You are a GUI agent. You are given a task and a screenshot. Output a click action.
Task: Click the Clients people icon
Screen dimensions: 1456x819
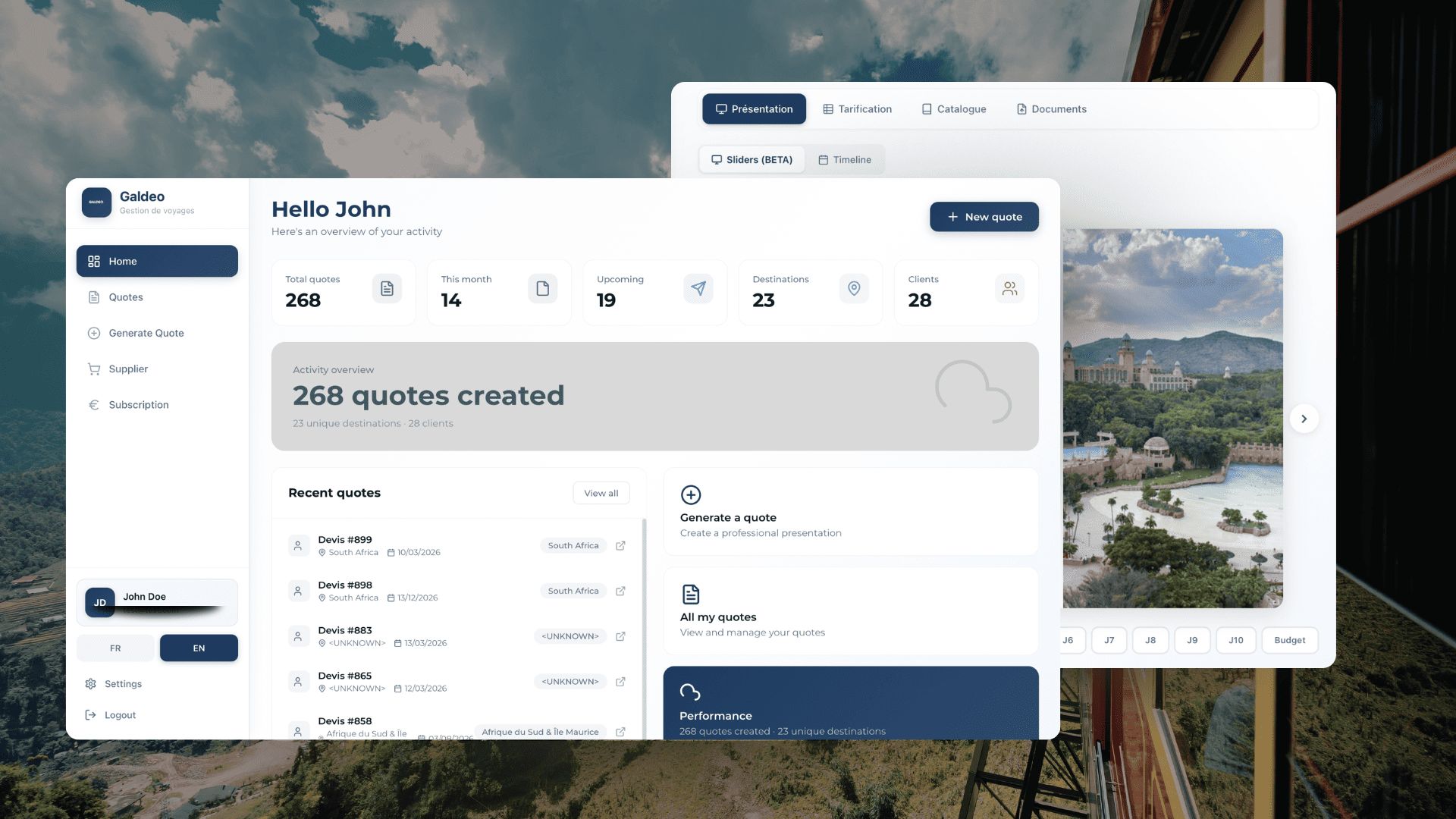[x=1009, y=289]
